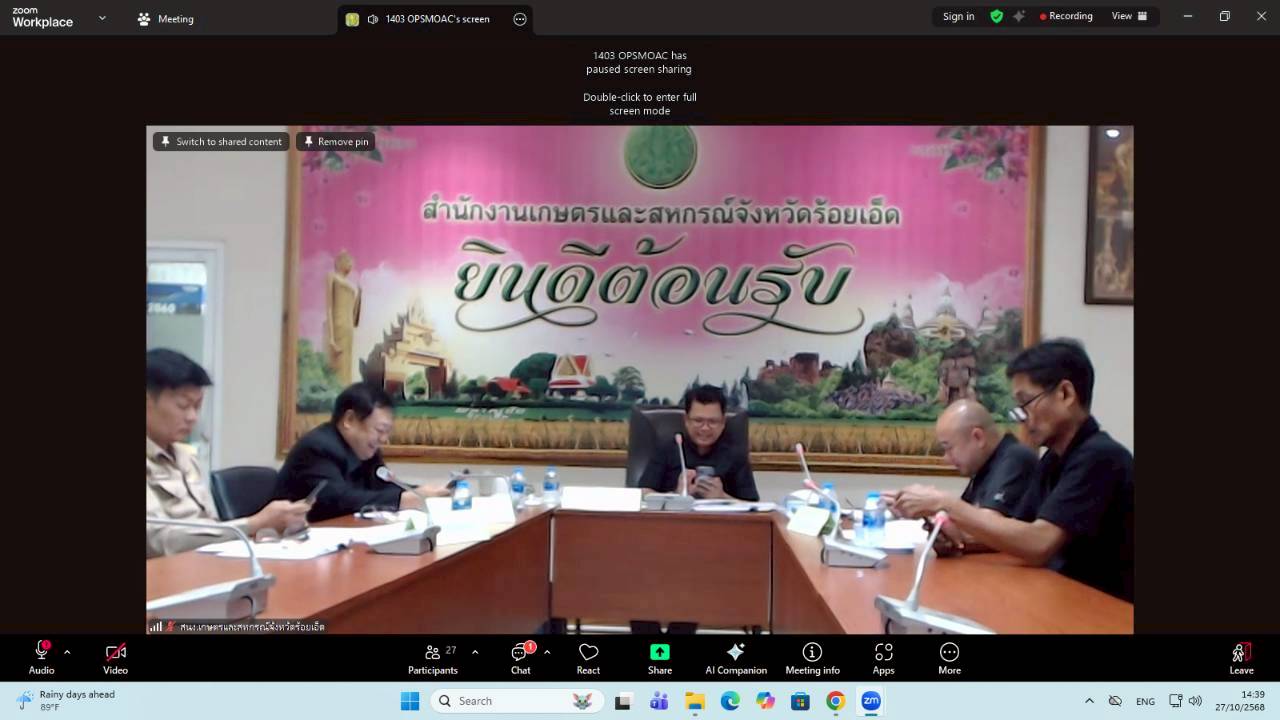Expand the participants options chevron

pos(475,652)
